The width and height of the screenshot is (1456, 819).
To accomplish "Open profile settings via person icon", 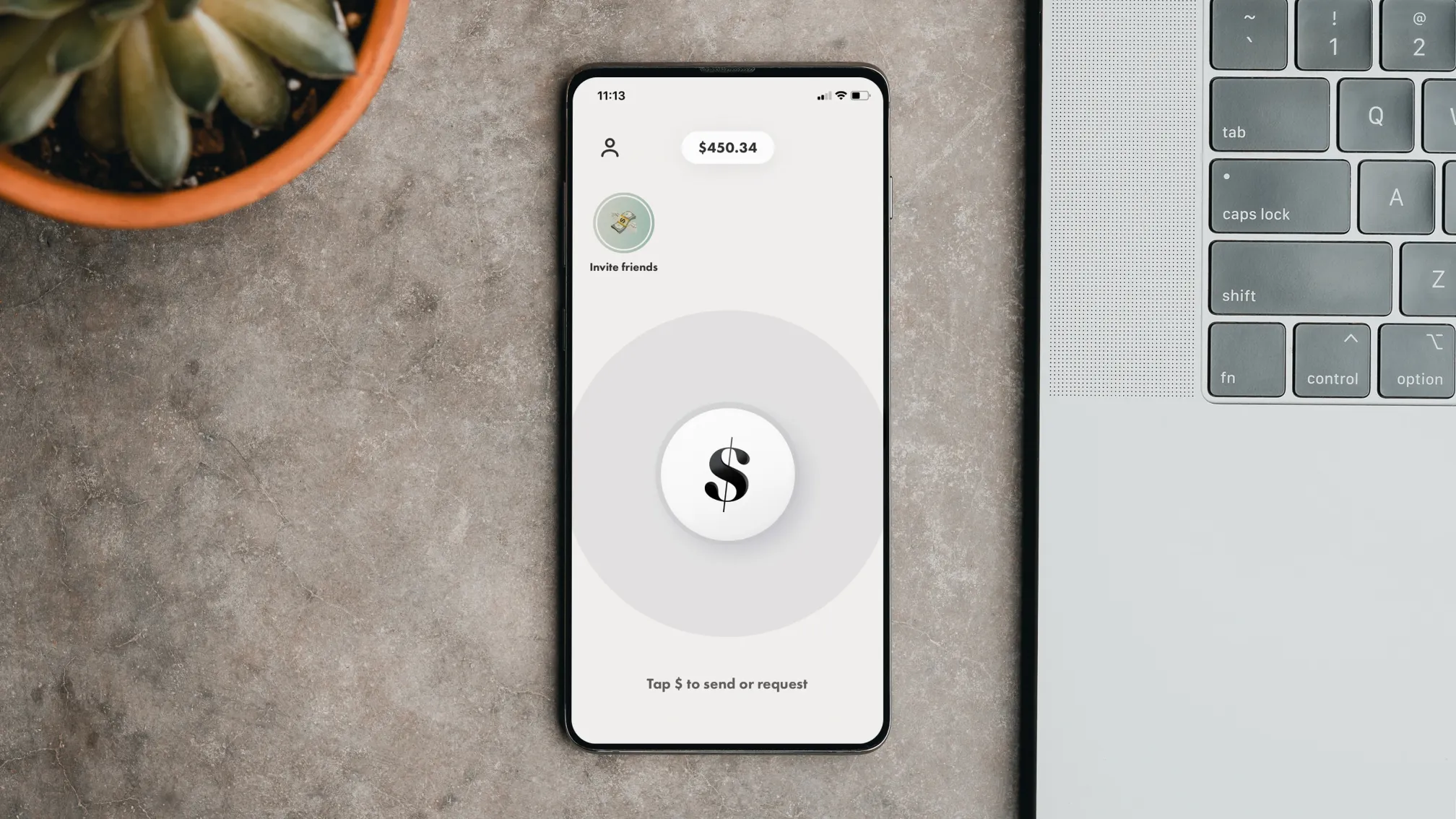I will [610, 147].
